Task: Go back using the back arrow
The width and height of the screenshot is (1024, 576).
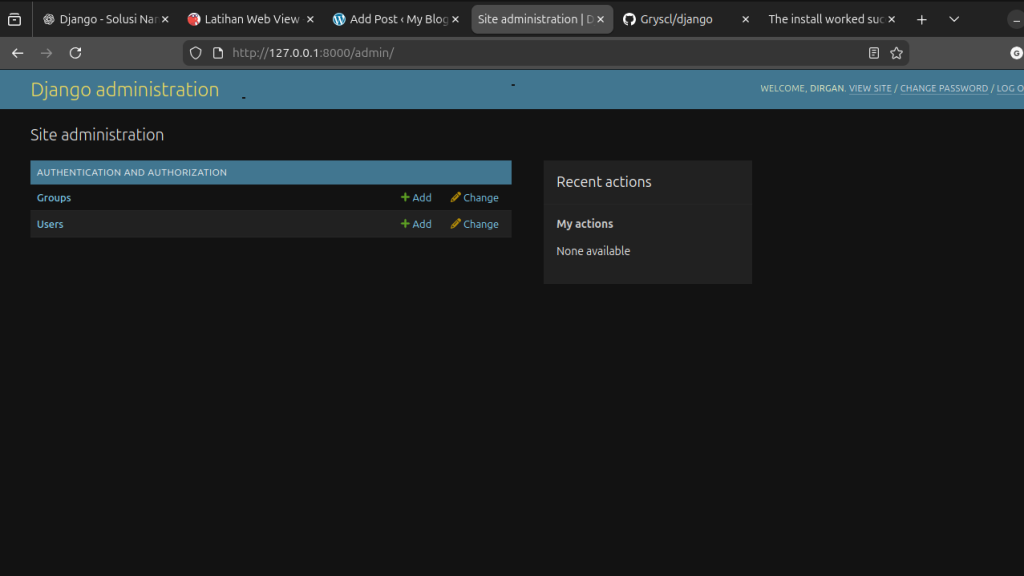Action: (x=17, y=53)
